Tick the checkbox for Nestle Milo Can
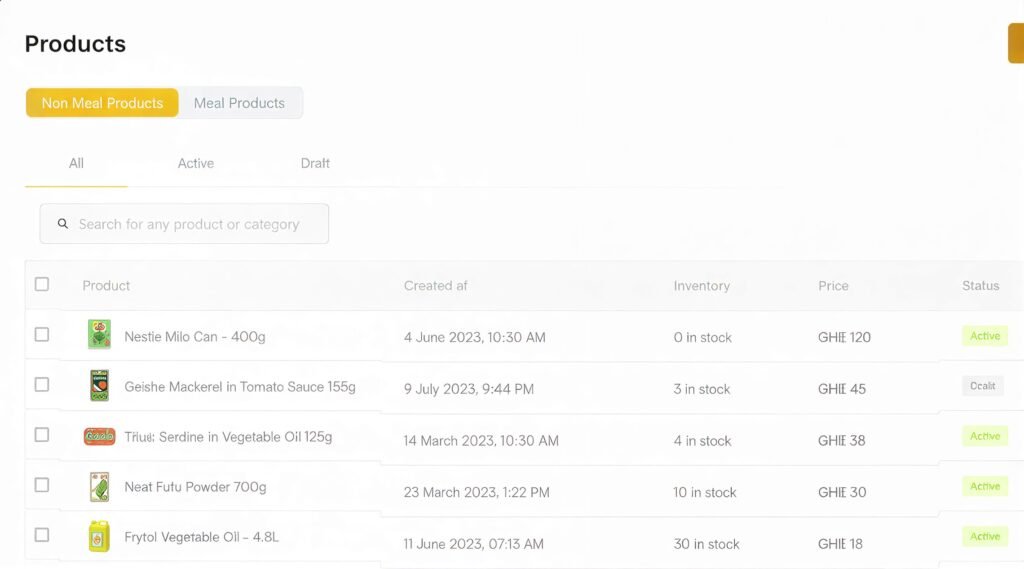Screen dimensions: 1024x569 pyautogui.click(x=42, y=335)
